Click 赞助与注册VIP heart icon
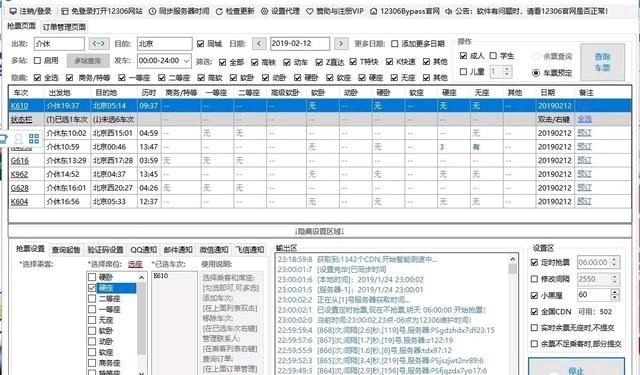640x375 pixels. click(310, 11)
